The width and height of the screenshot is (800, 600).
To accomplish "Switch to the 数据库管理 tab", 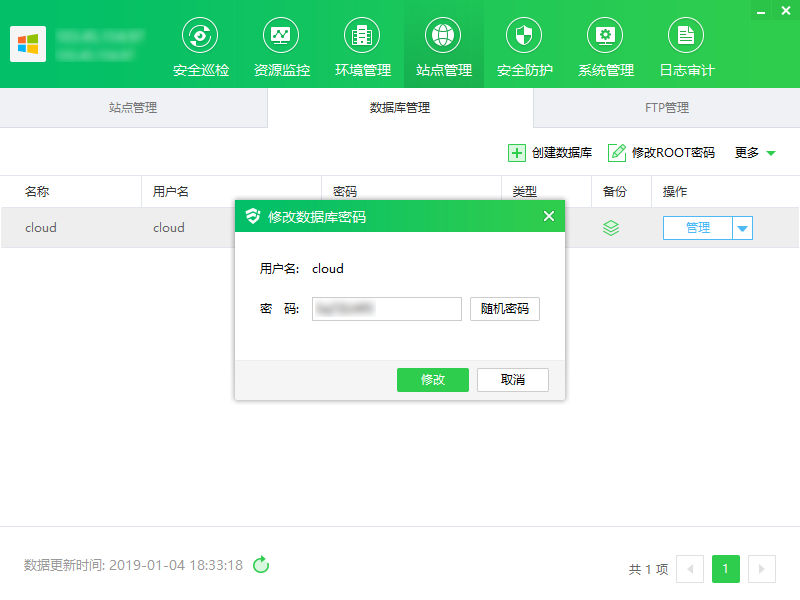I will [x=400, y=108].
